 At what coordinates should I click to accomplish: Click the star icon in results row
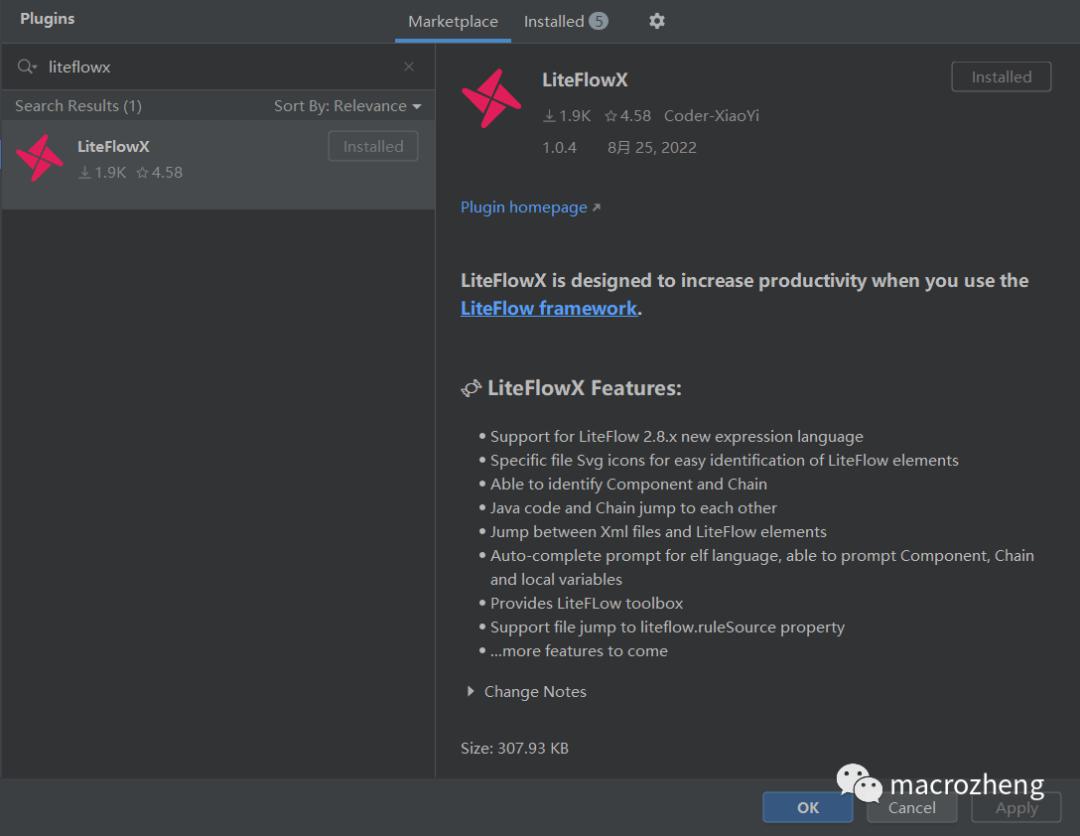click(142, 173)
